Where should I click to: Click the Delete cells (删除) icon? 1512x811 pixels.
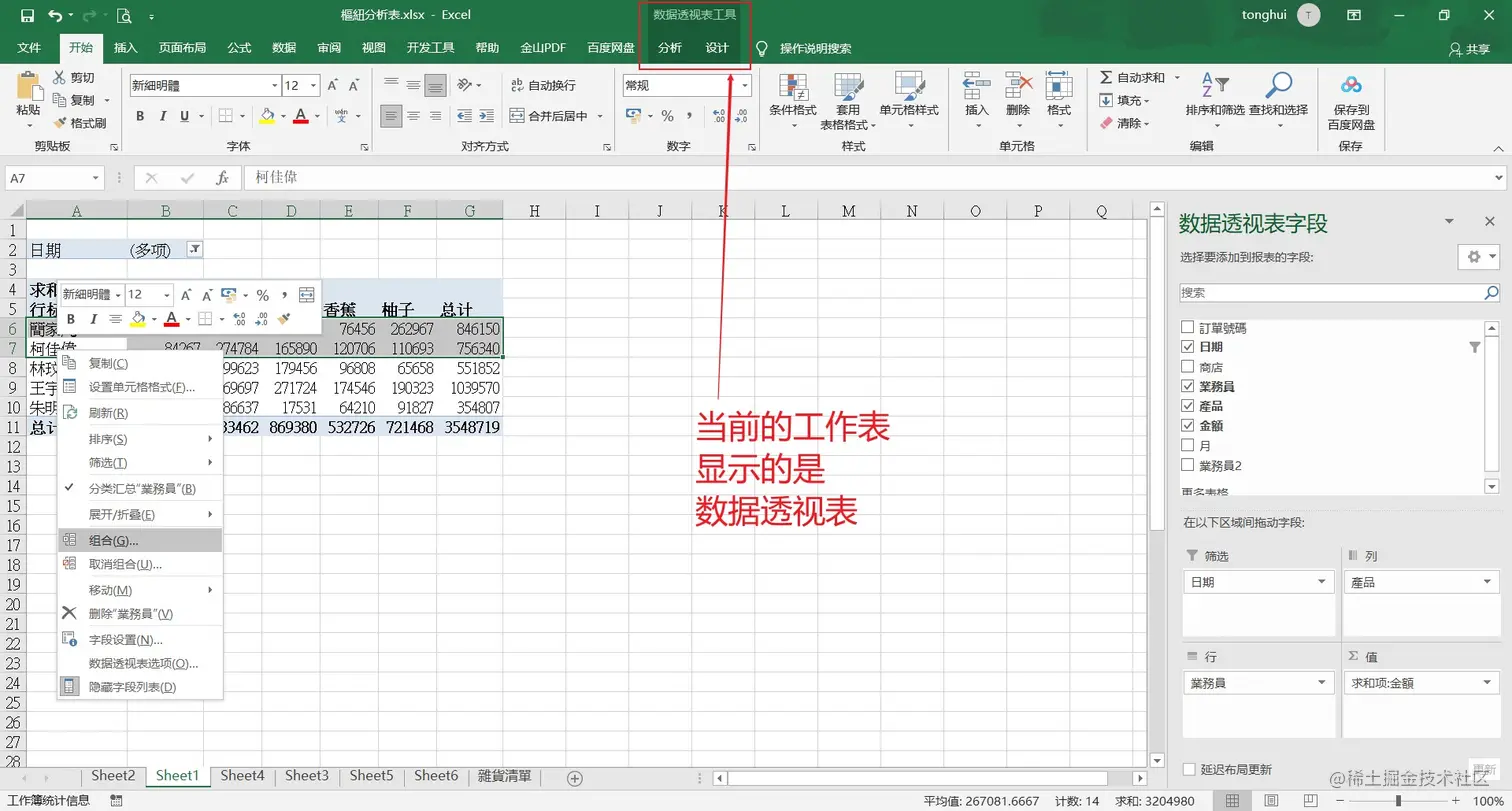[x=1018, y=88]
